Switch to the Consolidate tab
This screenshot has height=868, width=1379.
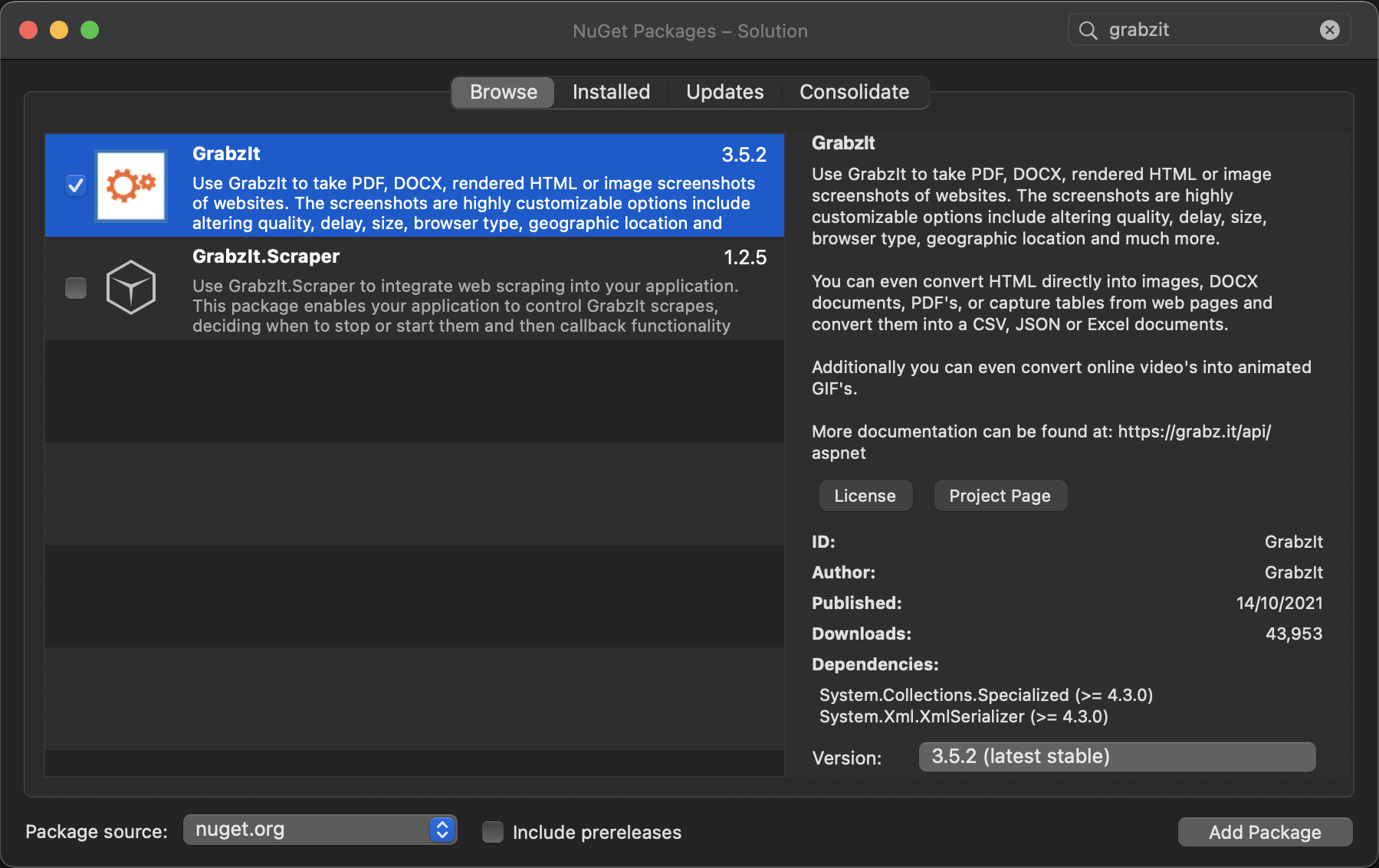click(854, 92)
